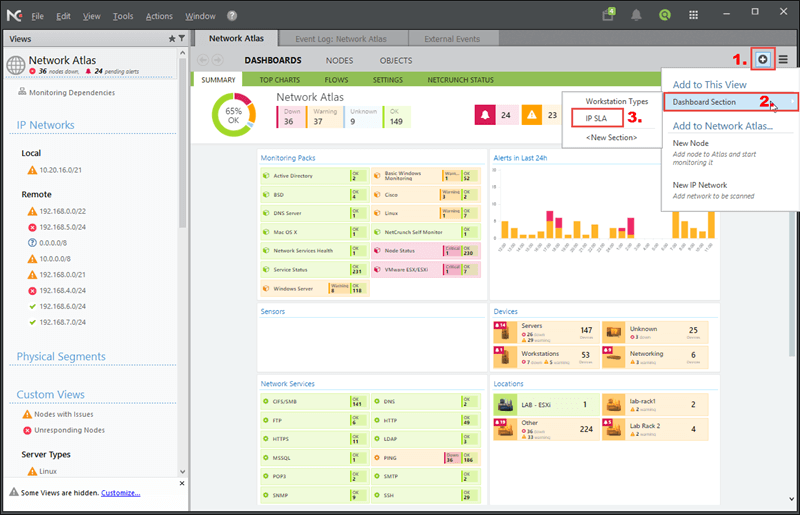This screenshot has height=515, width=800.
Task: Click the lab-rack1 location icon
Action: [613, 405]
